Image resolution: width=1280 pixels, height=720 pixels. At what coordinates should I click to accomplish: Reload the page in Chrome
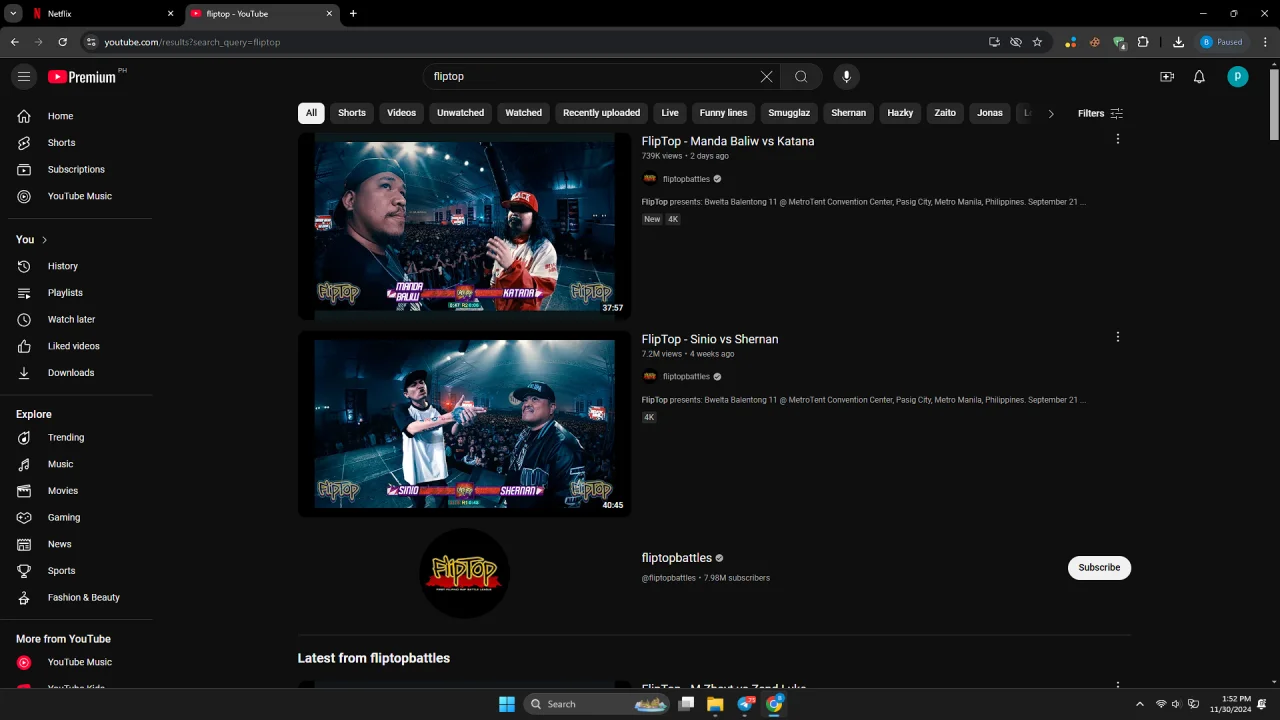pos(62,42)
